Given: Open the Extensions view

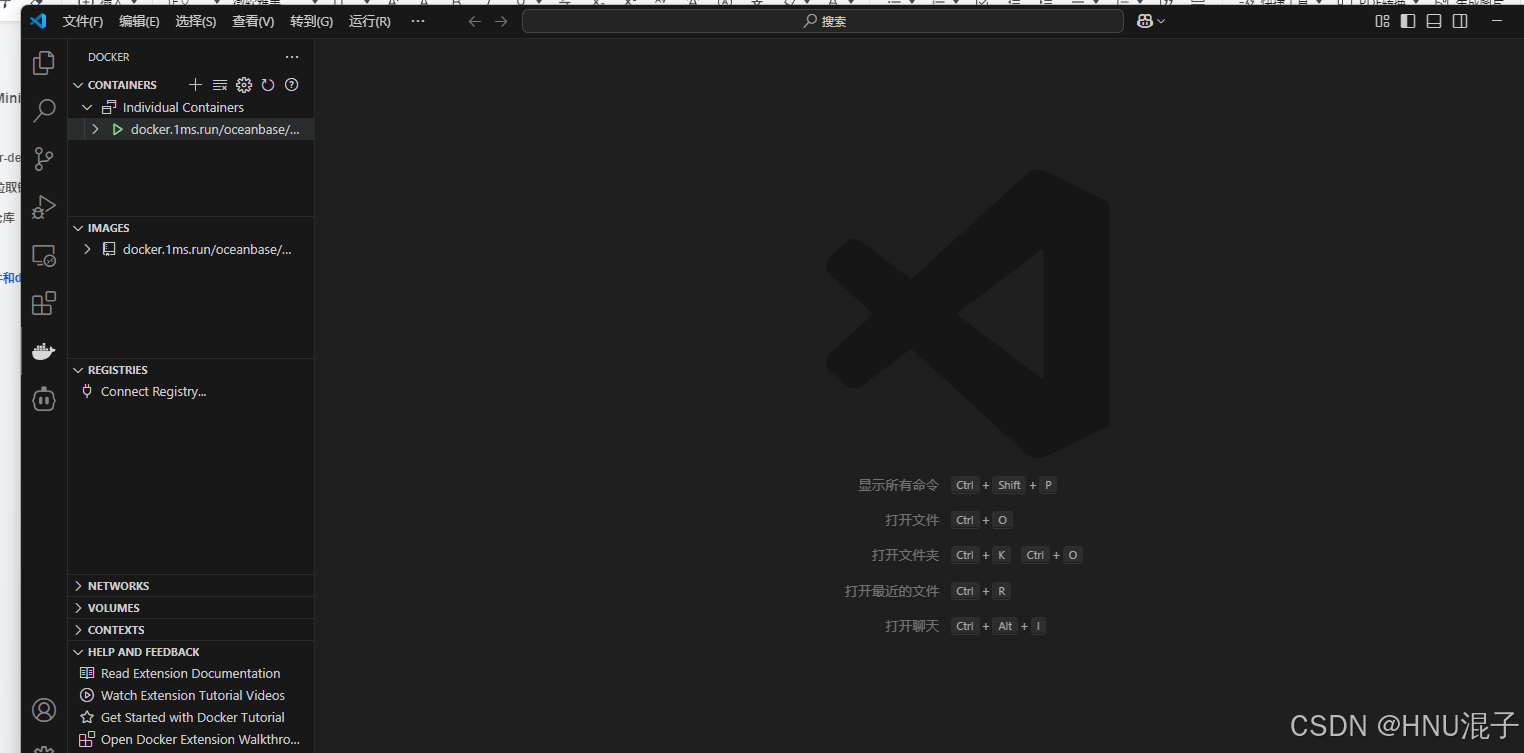Looking at the screenshot, I should (x=44, y=303).
